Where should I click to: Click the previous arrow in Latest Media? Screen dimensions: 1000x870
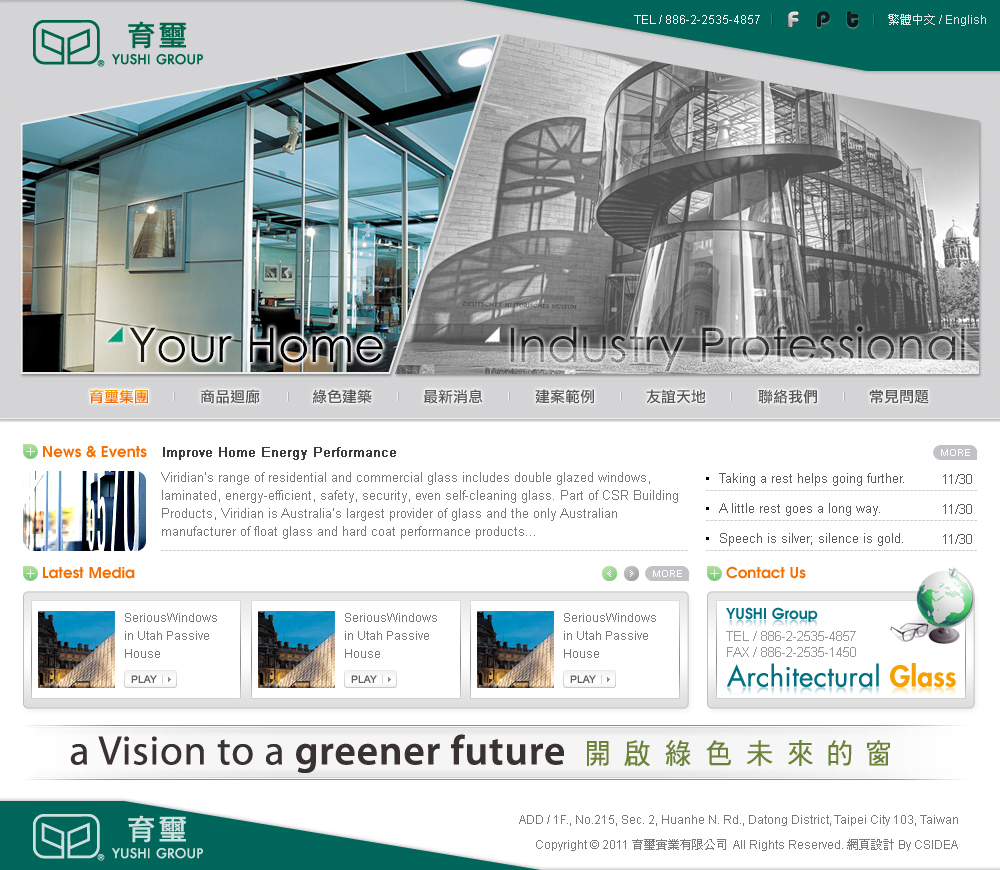(610, 573)
